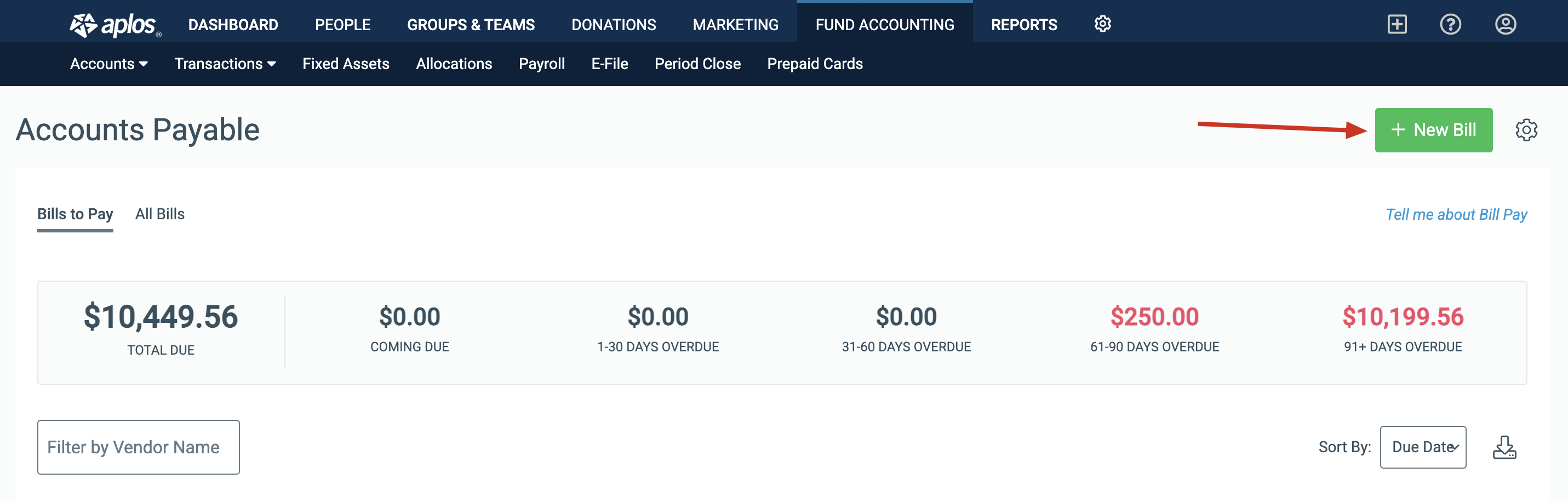Click the download bills export icon
This screenshot has width=1568, height=501.
(x=1503, y=447)
